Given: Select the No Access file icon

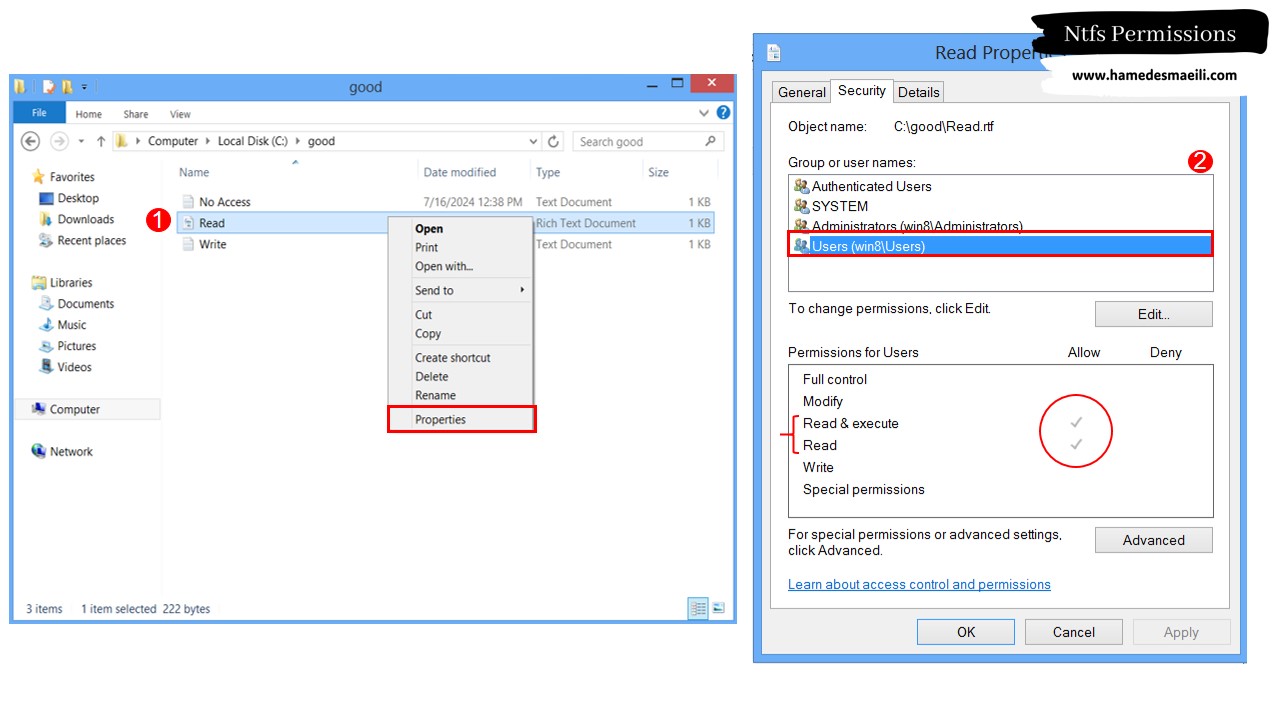Looking at the screenshot, I should coord(188,202).
